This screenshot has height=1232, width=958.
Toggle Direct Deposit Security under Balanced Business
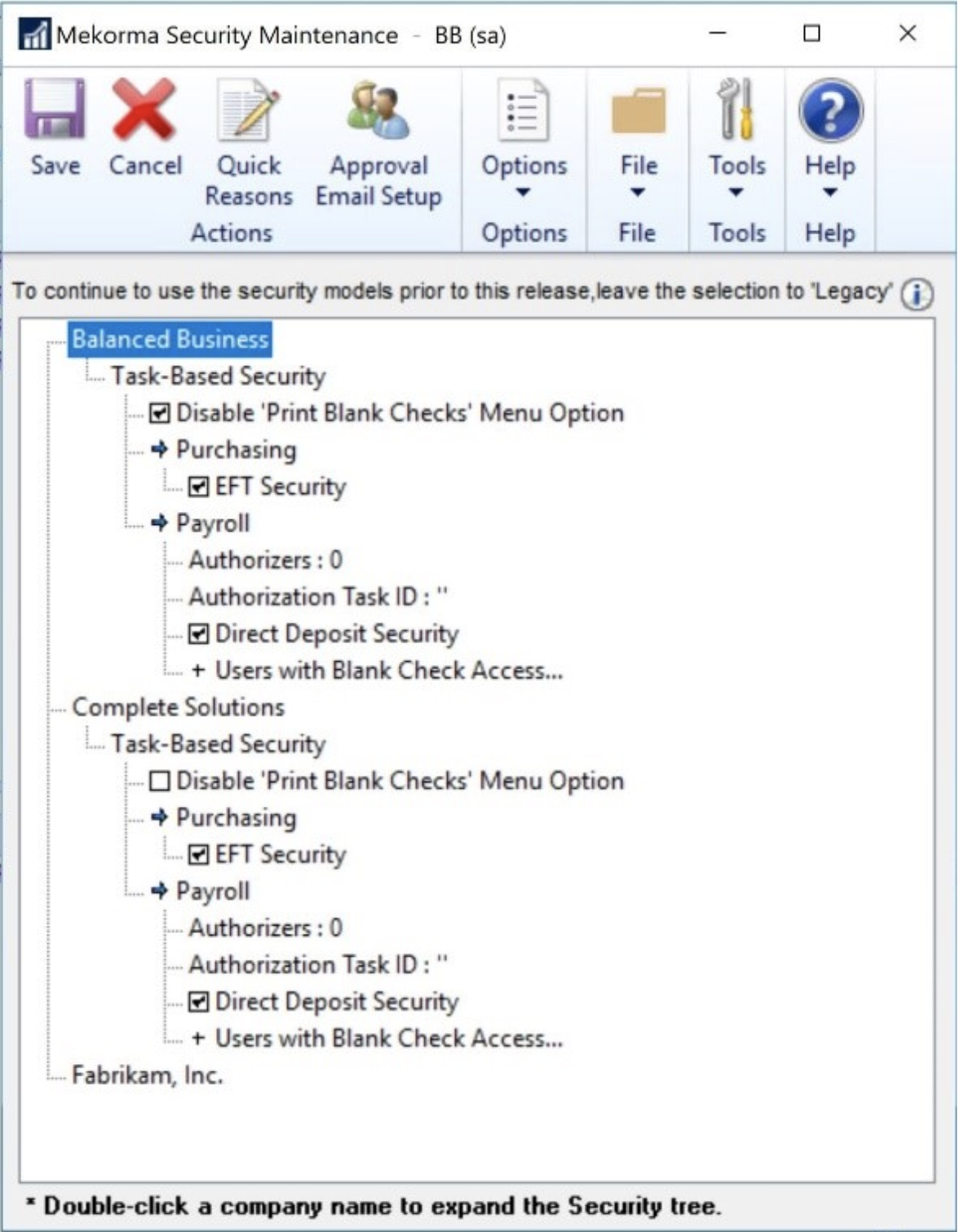click(198, 634)
